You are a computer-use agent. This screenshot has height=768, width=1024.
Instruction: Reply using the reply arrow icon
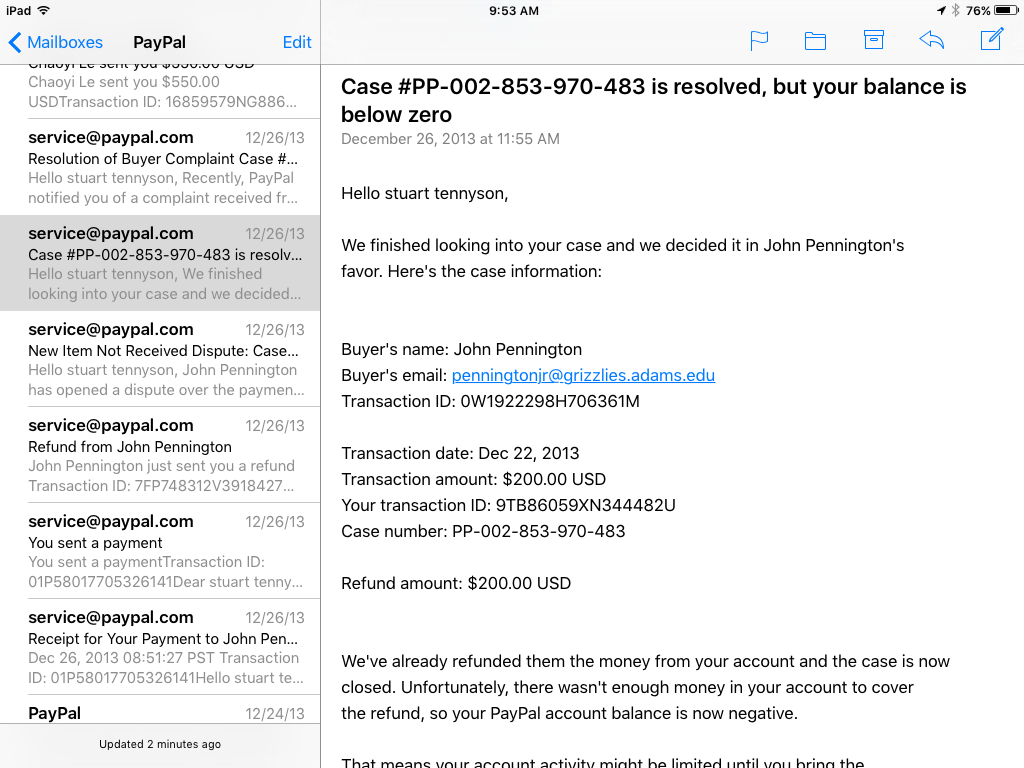click(931, 40)
